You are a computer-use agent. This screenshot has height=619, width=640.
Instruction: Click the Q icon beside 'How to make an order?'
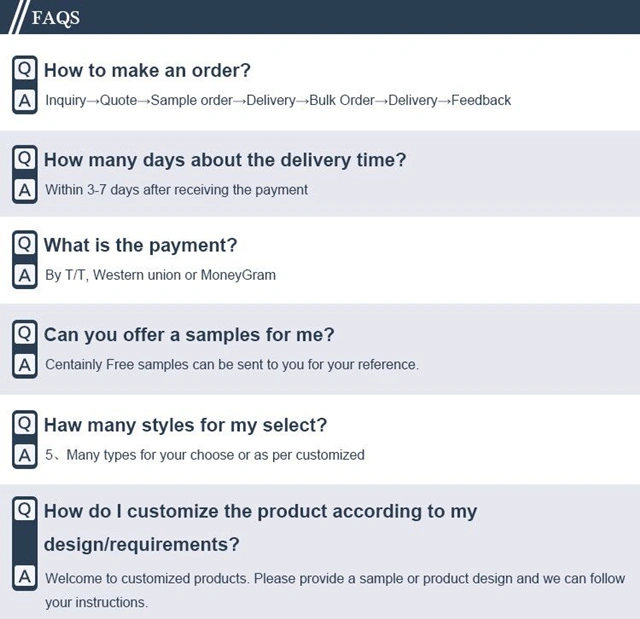(x=24, y=69)
